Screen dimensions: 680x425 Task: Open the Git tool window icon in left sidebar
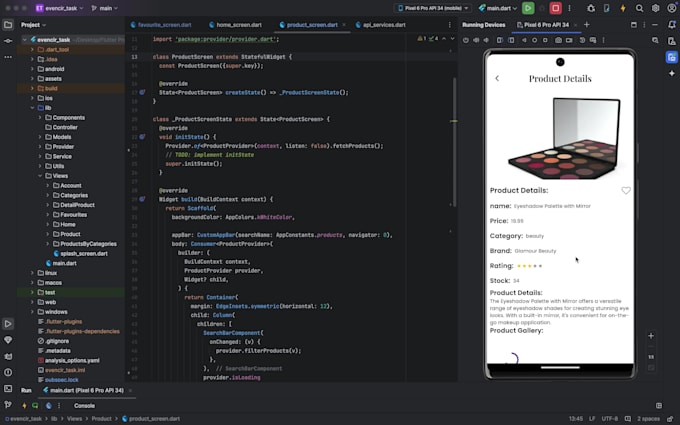coord(8,405)
